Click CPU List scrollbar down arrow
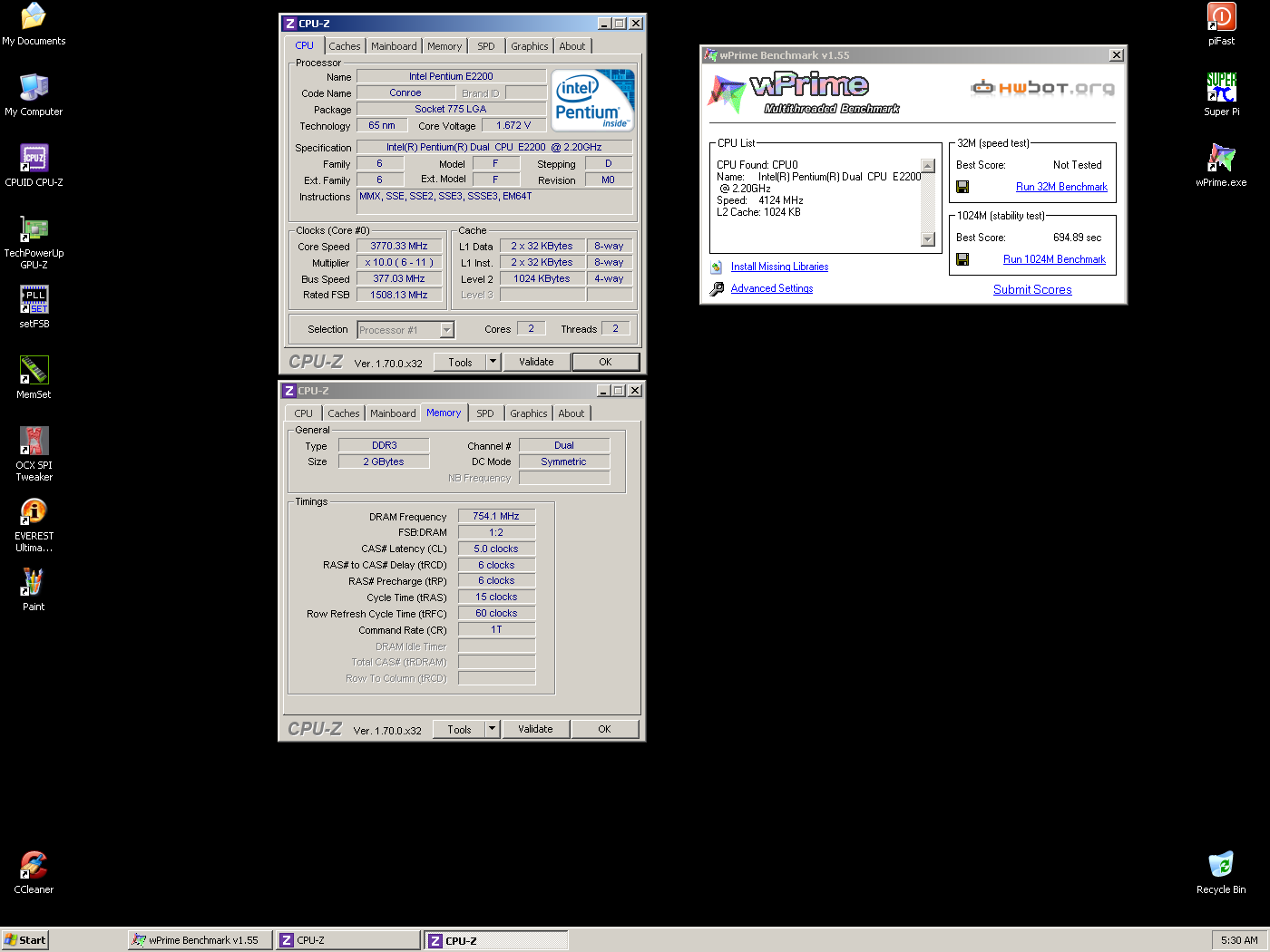Image resolution: width=1270 pixels, height=952 pixels. click(x=928, y=239)
